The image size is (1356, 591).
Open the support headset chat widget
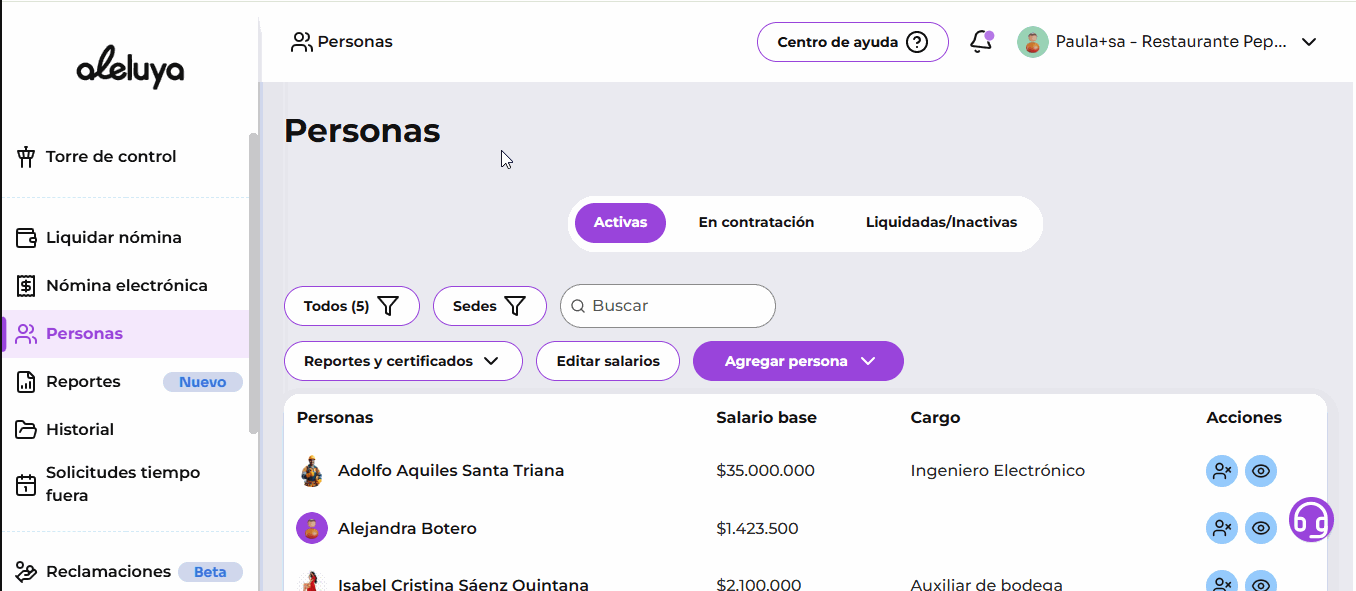pyautogui.click(x=1311, y=520)
